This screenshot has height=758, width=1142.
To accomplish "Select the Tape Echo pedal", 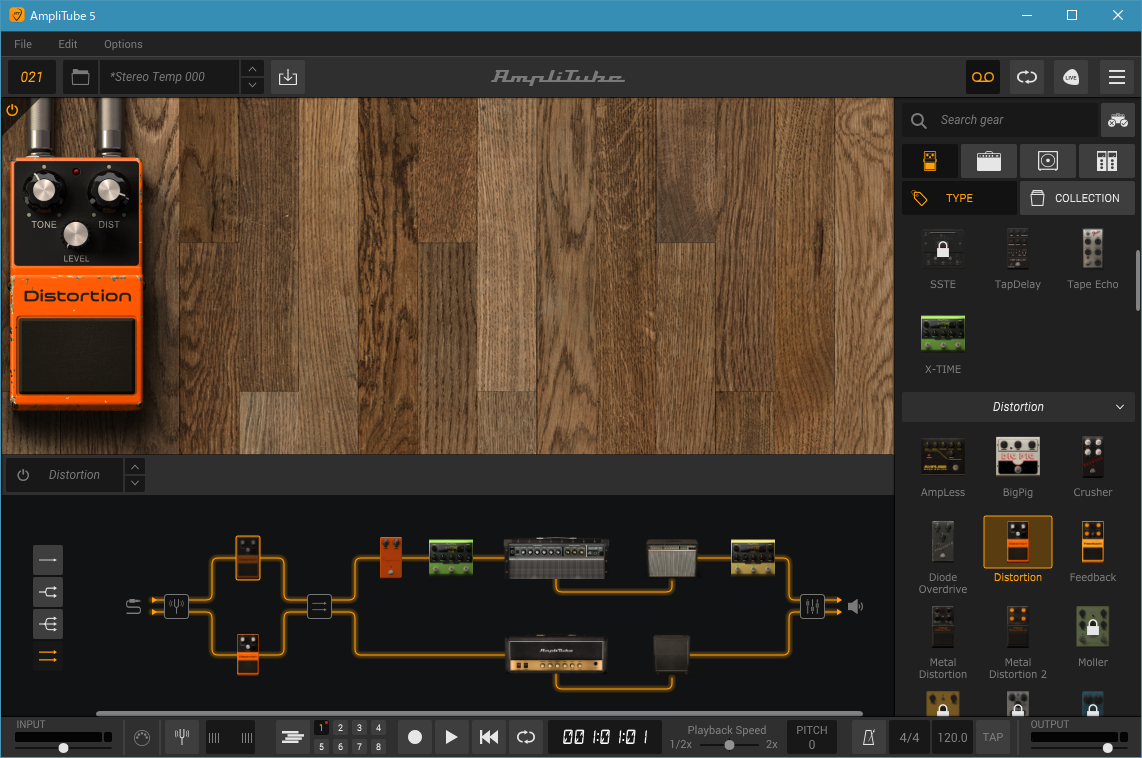I will tap(1092, 259).
